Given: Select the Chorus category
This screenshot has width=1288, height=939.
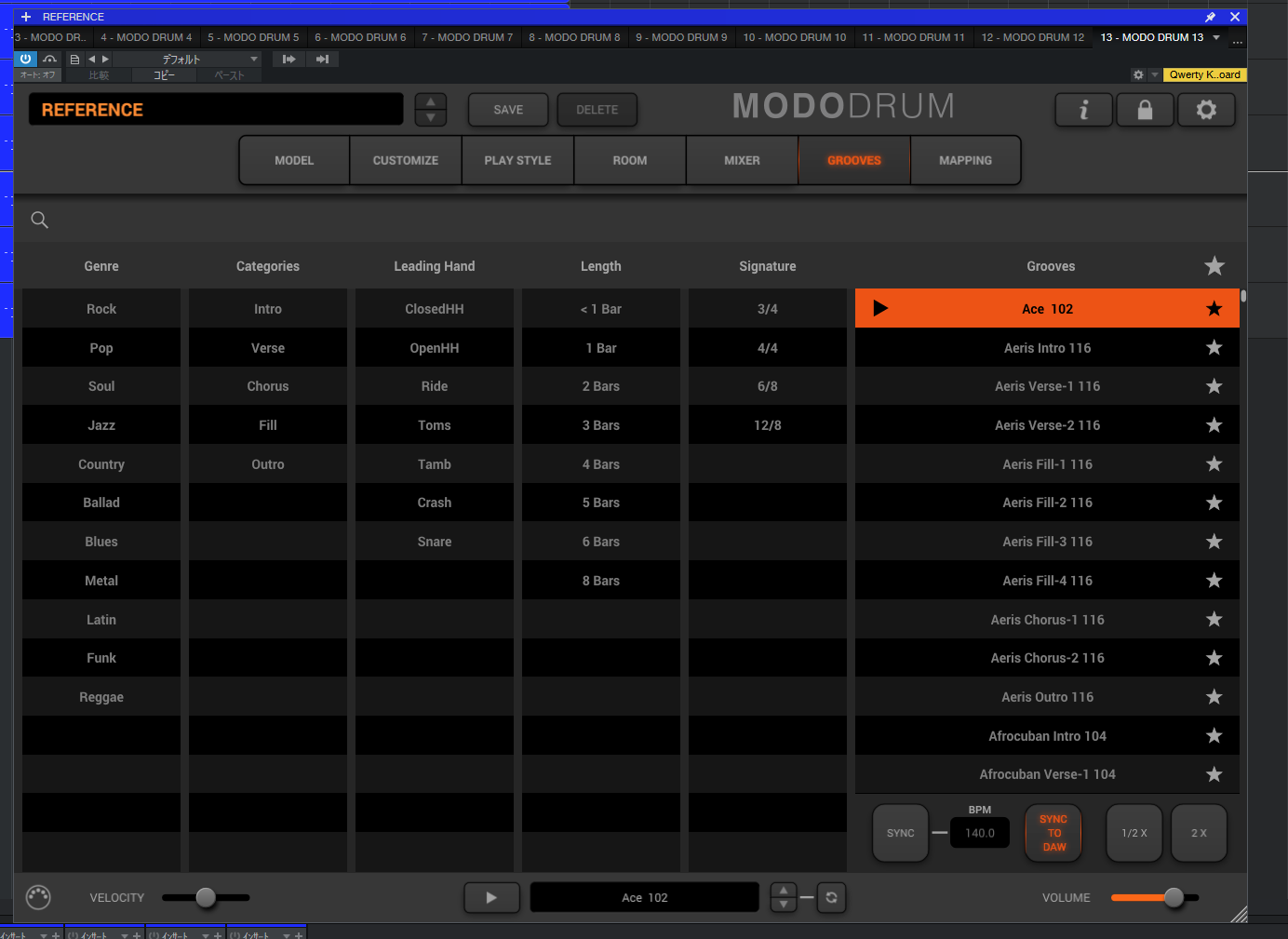Looking at the screenshot, I should 268,386.
